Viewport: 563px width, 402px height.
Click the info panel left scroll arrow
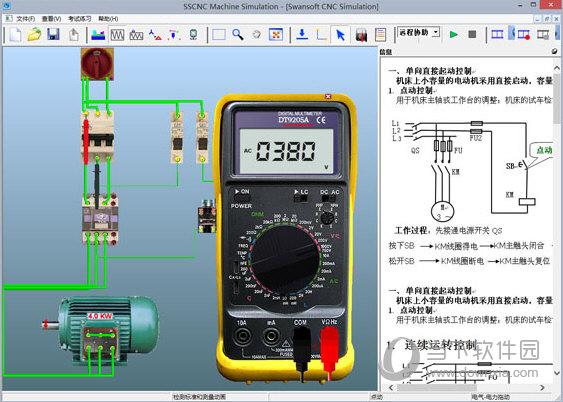tap(391, 388)
